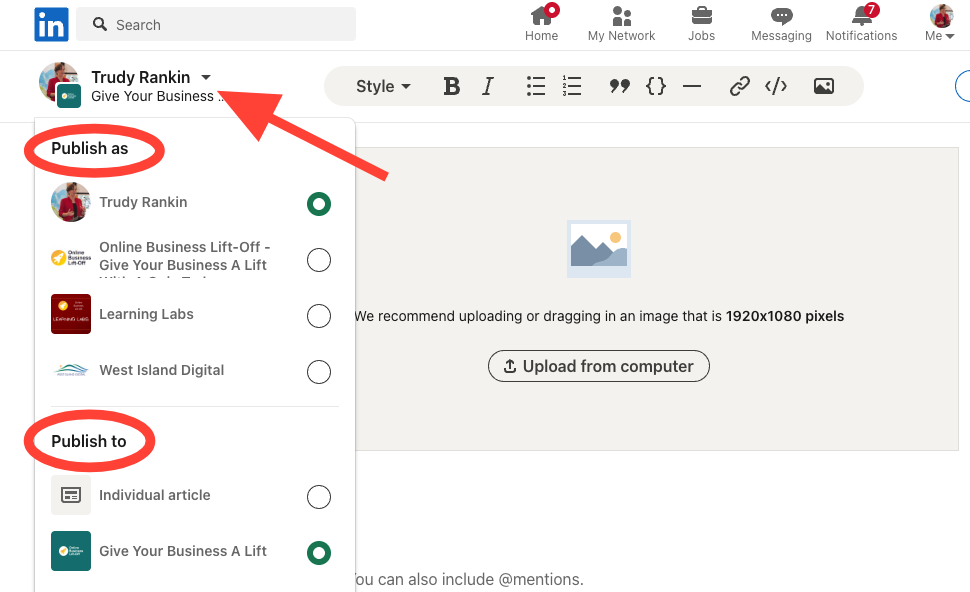Toggle italic formatting

[x=488, y=86]
